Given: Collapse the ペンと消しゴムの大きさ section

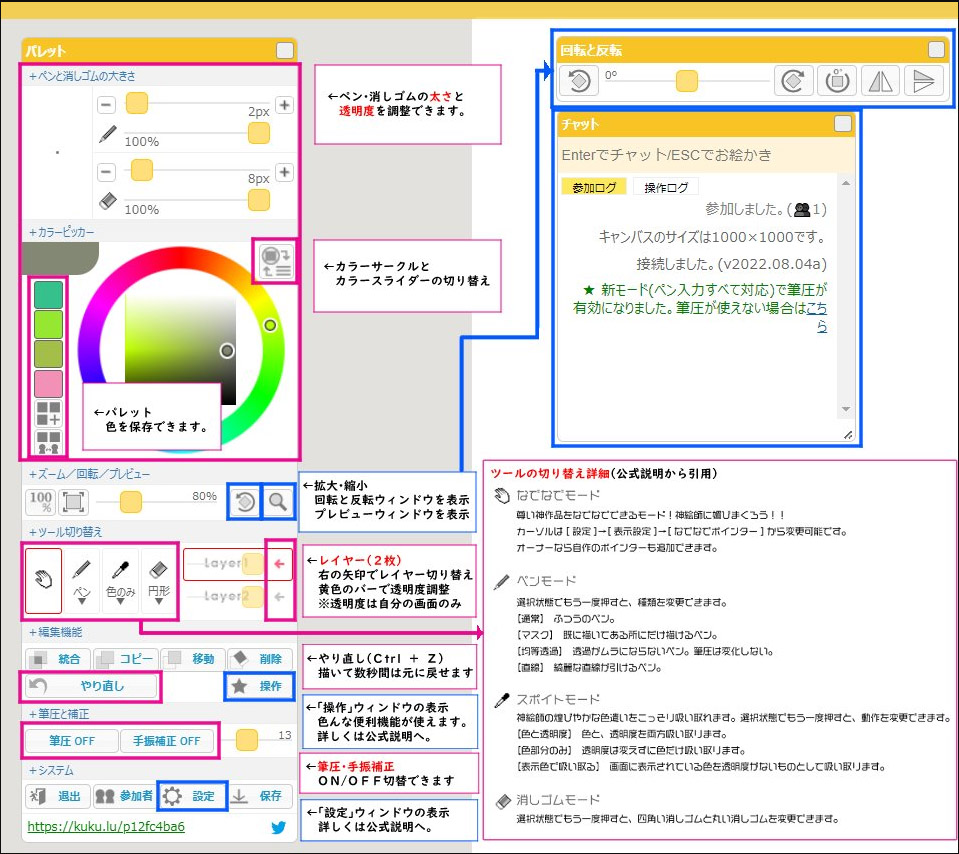Looking at the screenshot, I should (82, 76).
